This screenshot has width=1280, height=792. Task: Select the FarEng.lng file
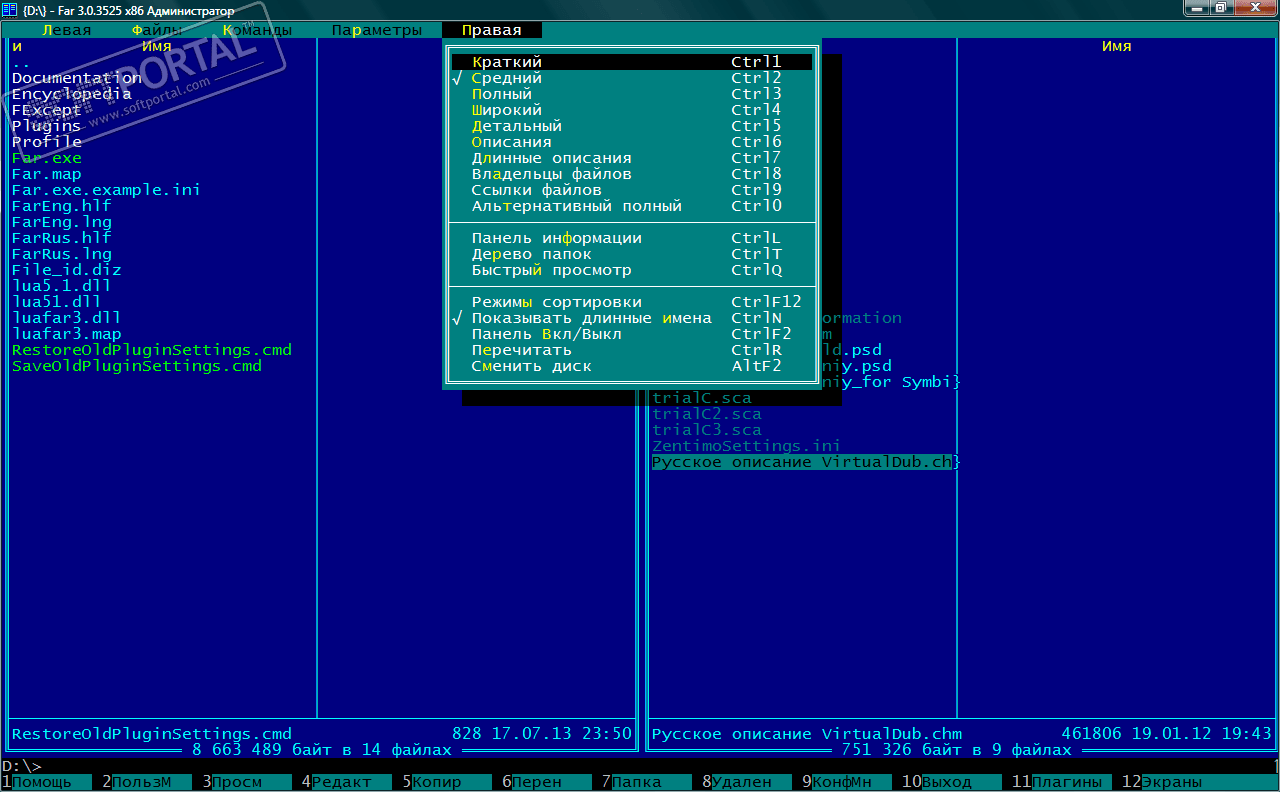tap(62, 222)
